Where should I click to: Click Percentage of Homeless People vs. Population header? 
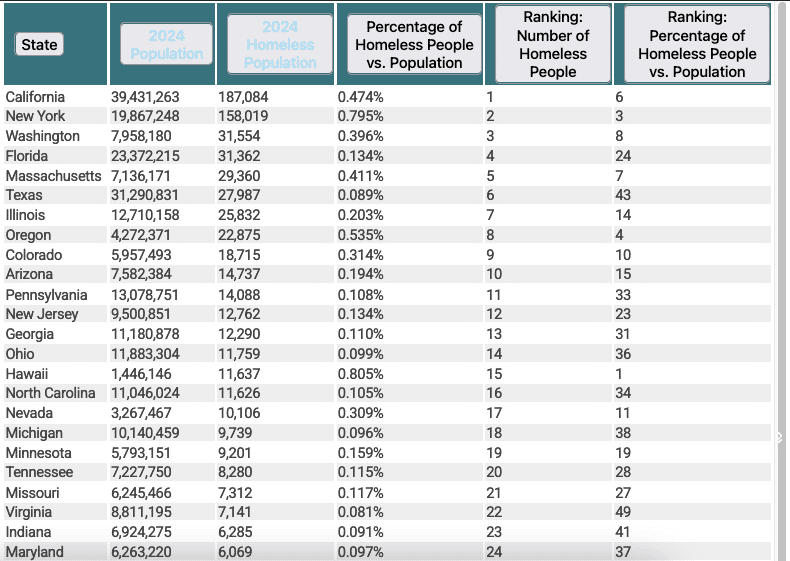point(414,44)
